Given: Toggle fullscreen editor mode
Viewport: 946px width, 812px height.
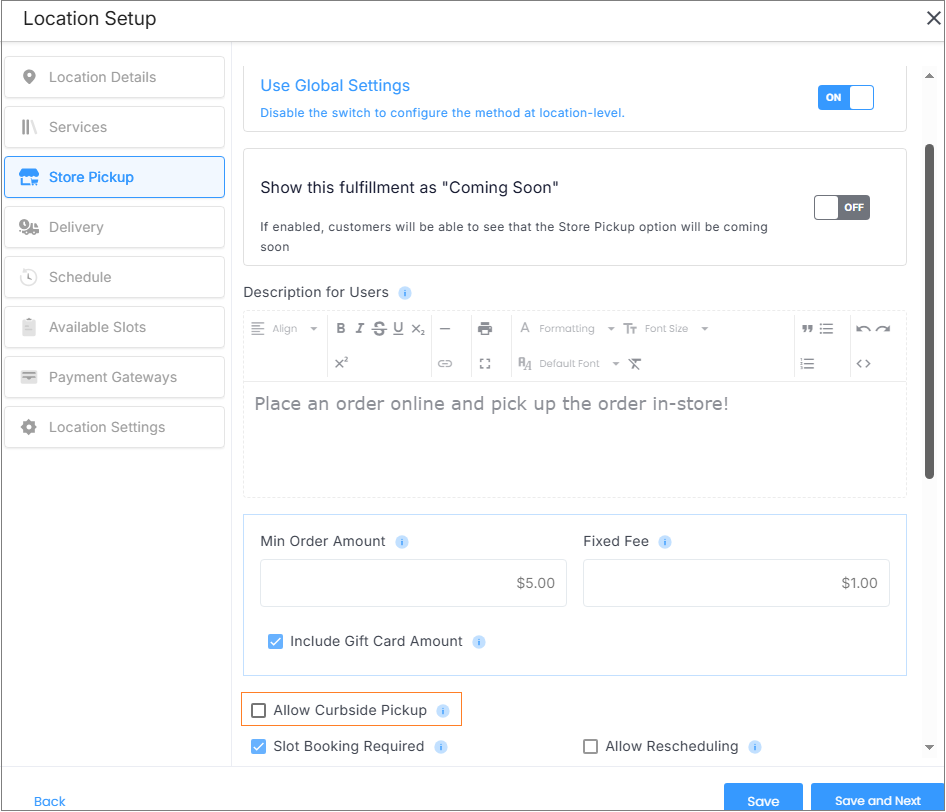Looking at the screenshot, I should point(485,363).
